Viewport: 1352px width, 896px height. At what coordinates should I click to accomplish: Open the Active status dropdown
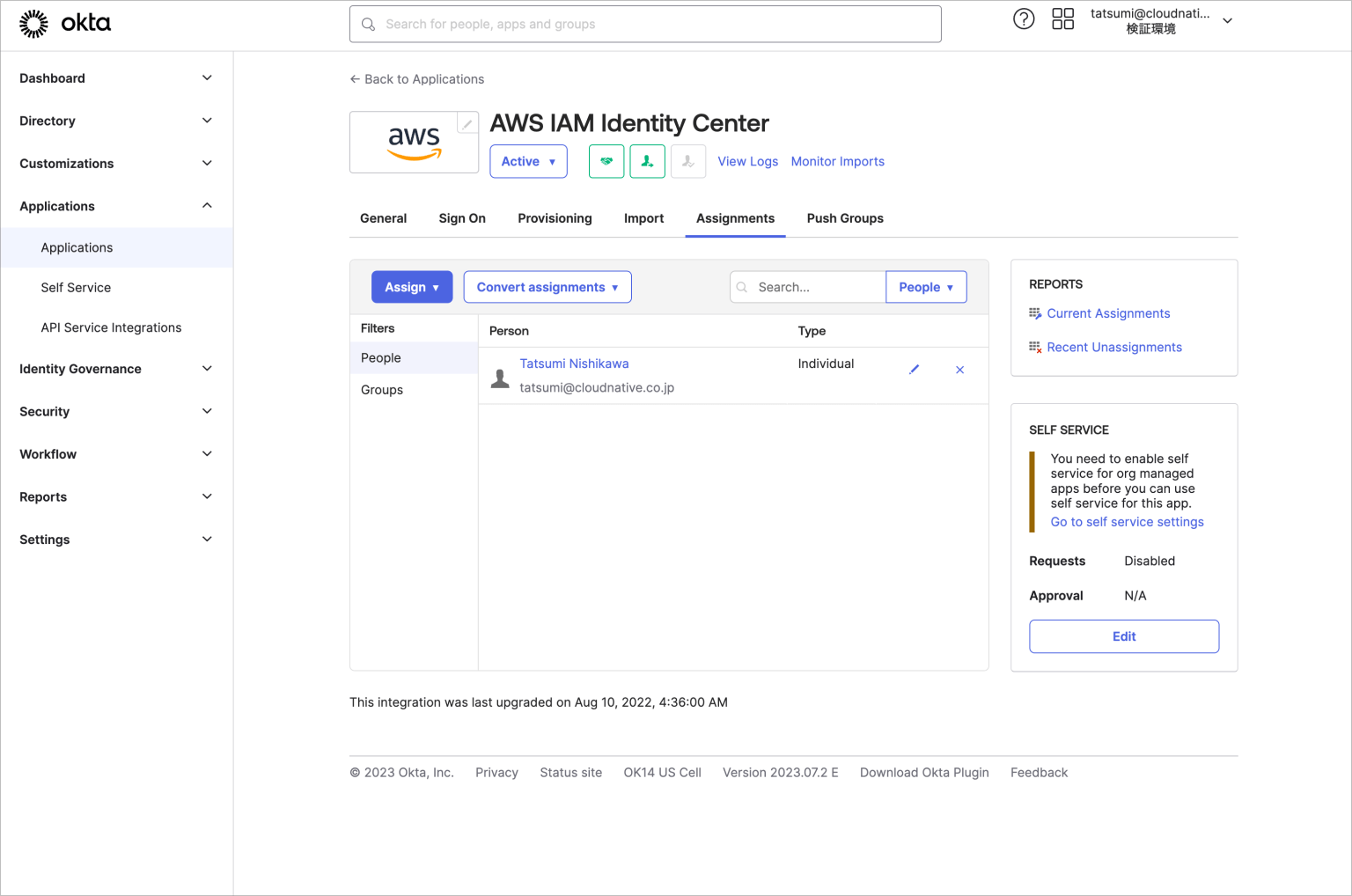(x=528, y=161)
